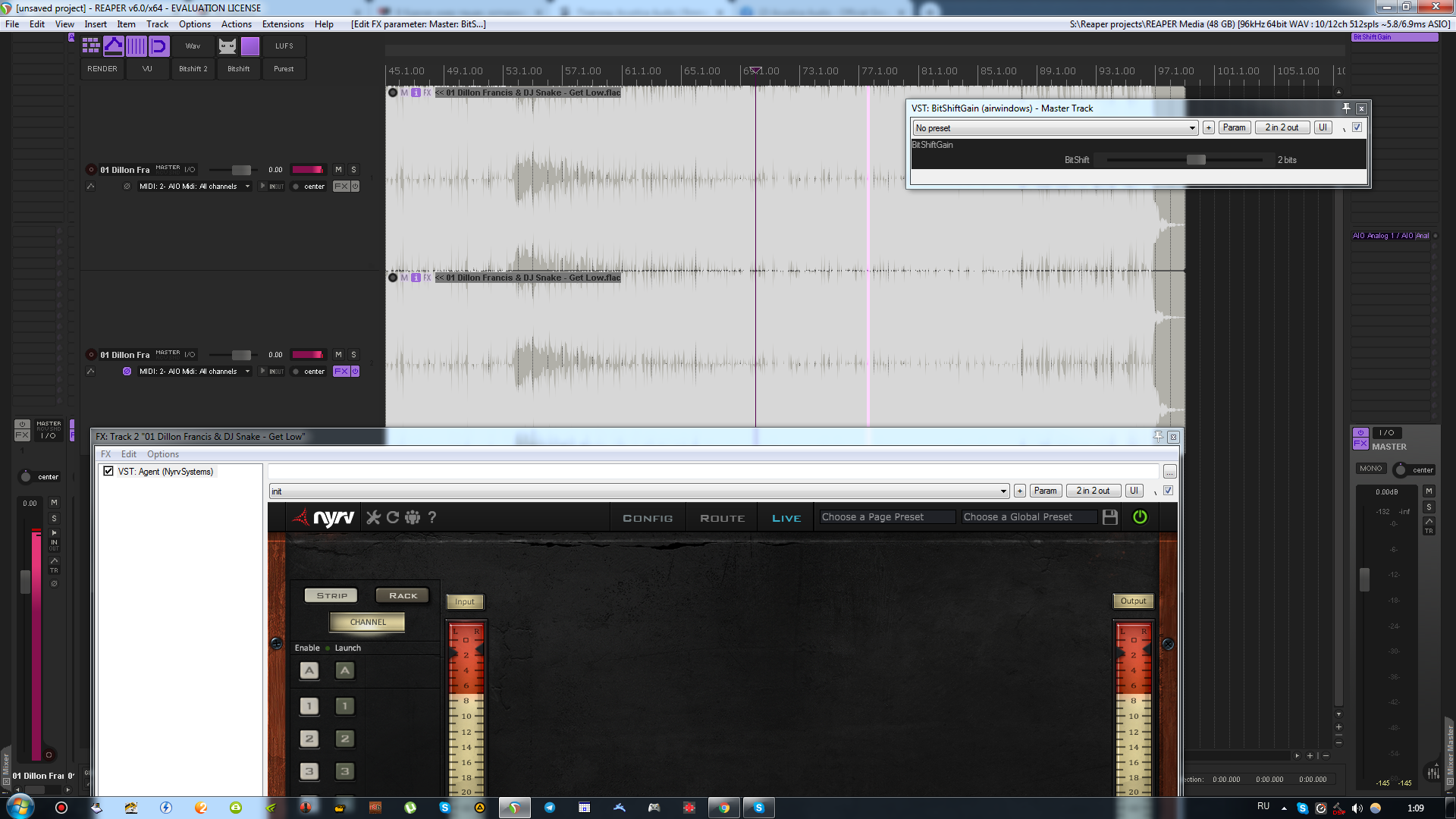Open the Insert menu
Viewport: 1456px width, 819px height.
[96, 24]
